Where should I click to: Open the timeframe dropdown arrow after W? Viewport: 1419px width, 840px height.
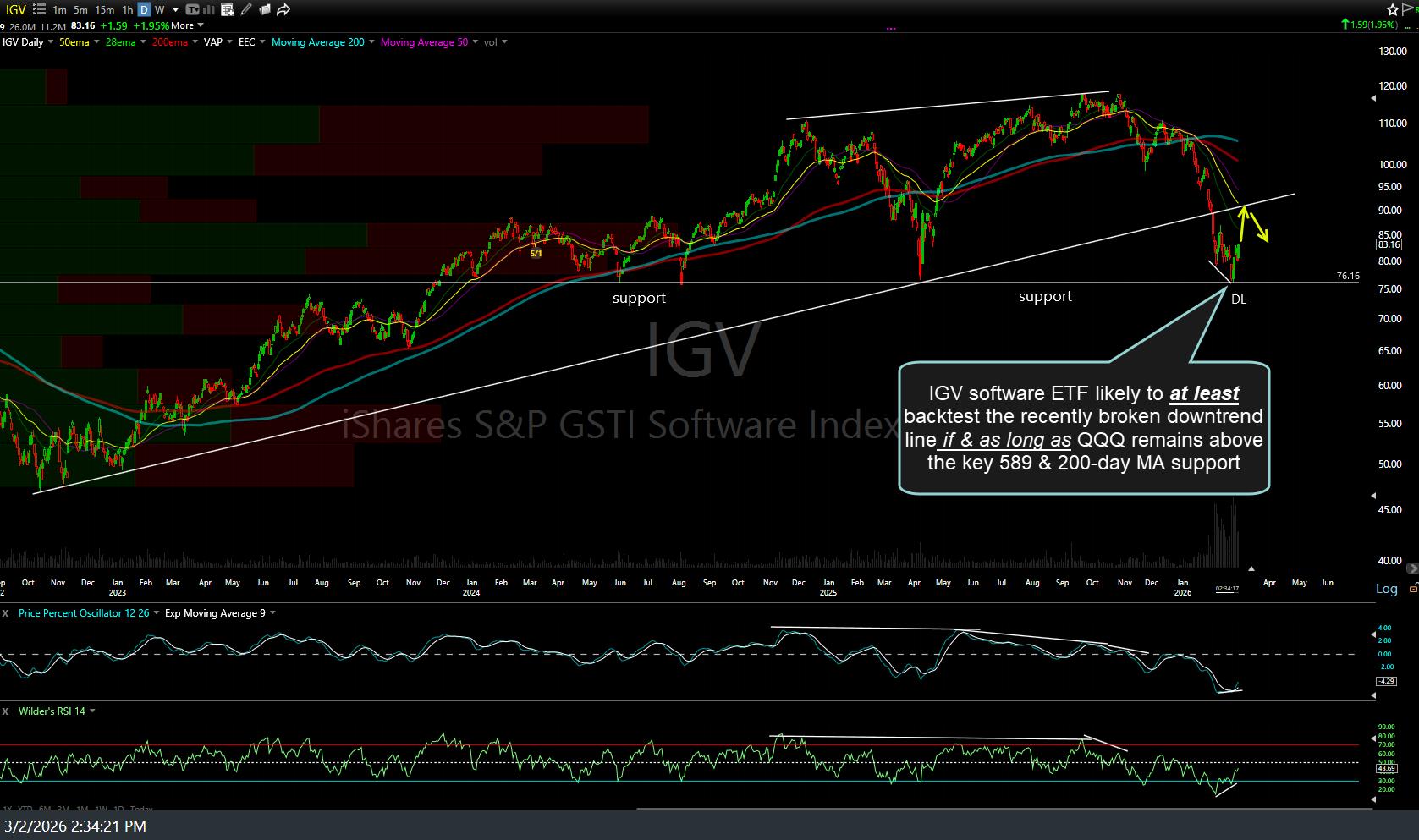click(174, 10)
